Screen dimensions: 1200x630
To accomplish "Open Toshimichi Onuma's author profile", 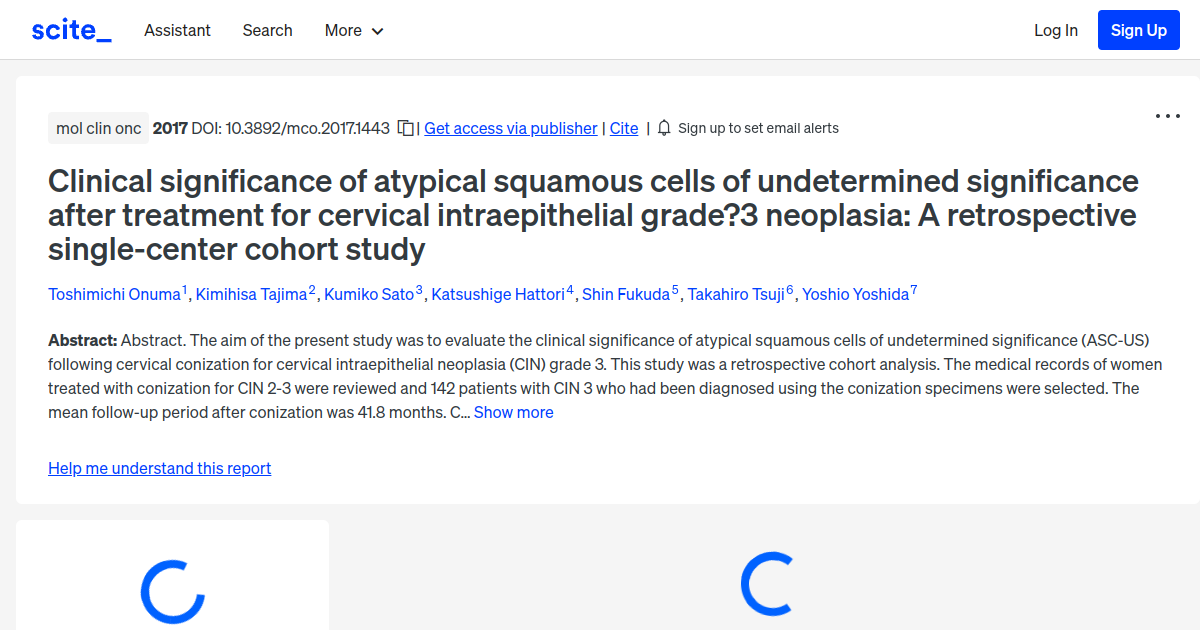I will point(114,294).
